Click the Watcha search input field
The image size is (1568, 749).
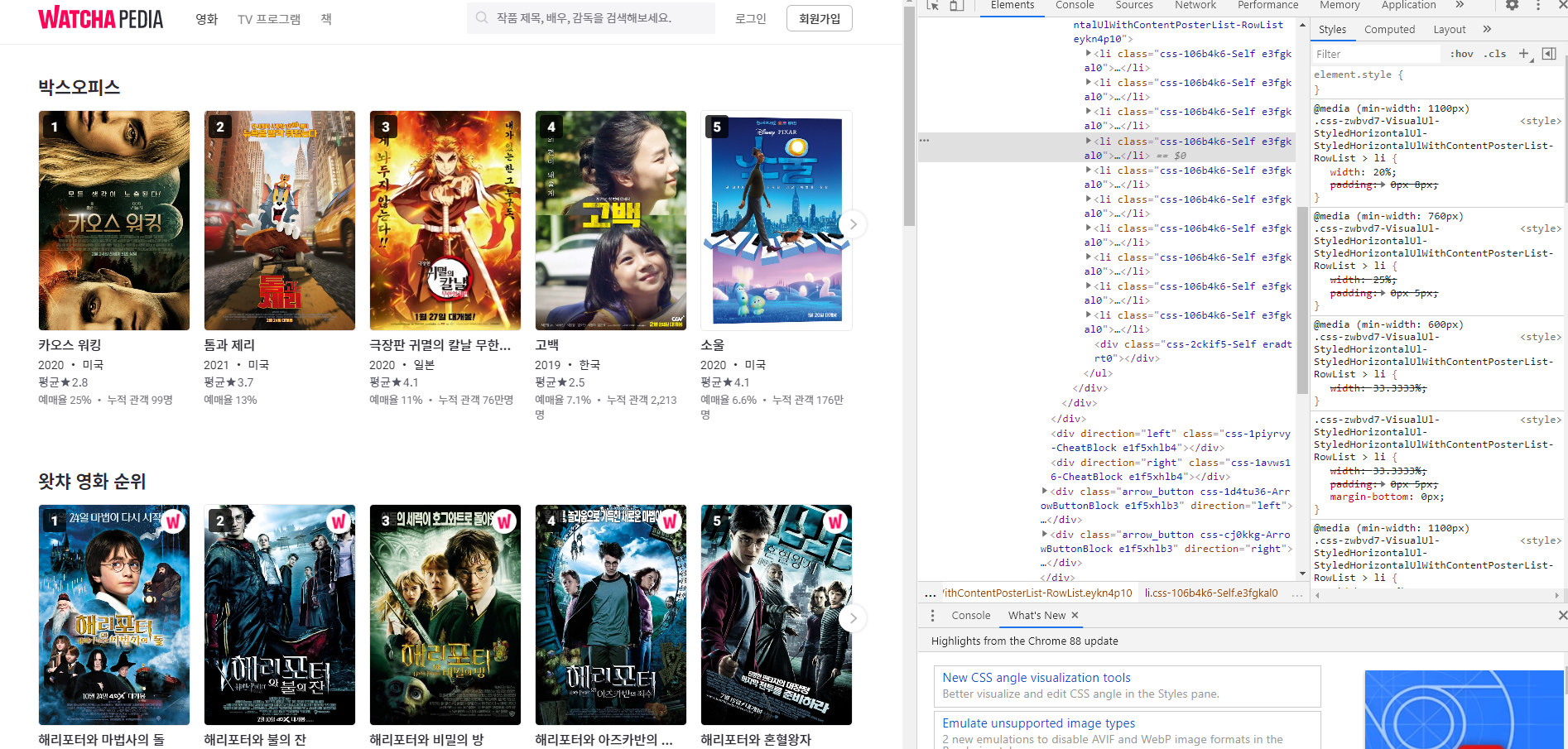click(x=591, y=17)
